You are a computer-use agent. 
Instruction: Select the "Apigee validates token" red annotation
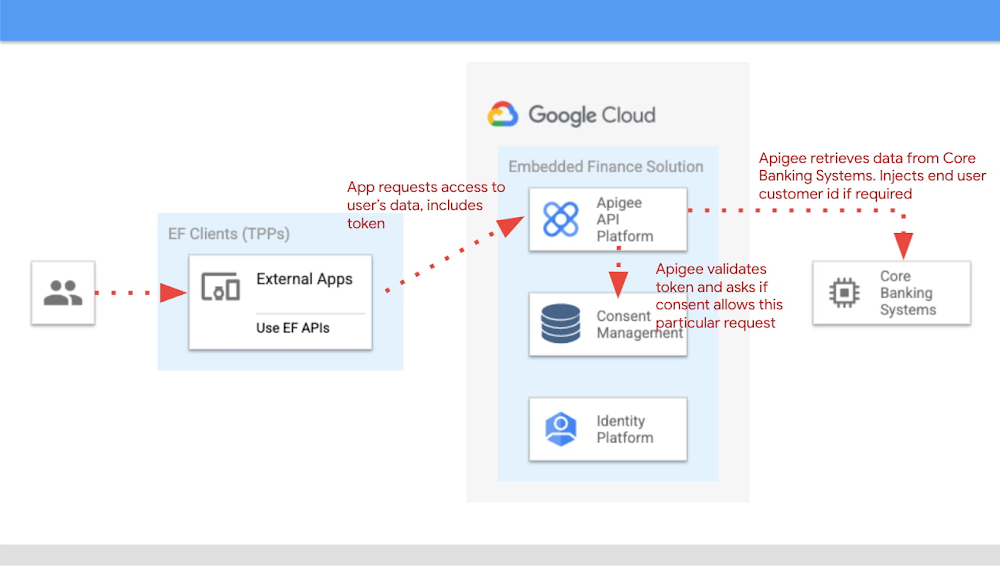pos(718,295)
